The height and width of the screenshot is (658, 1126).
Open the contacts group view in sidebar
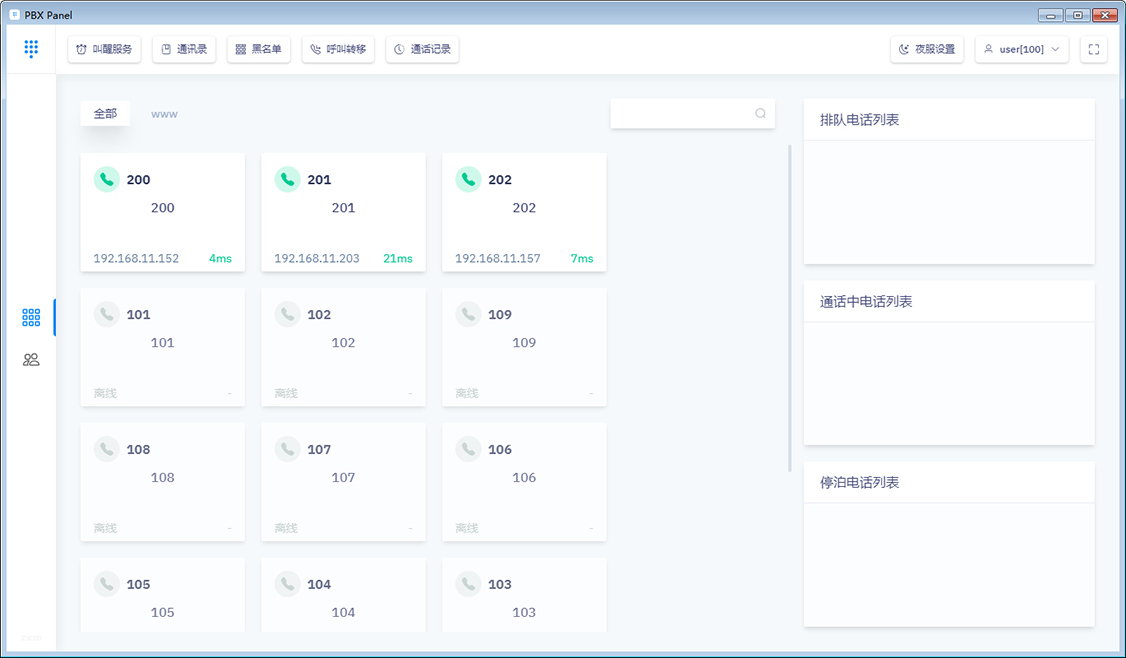point(31,360)
